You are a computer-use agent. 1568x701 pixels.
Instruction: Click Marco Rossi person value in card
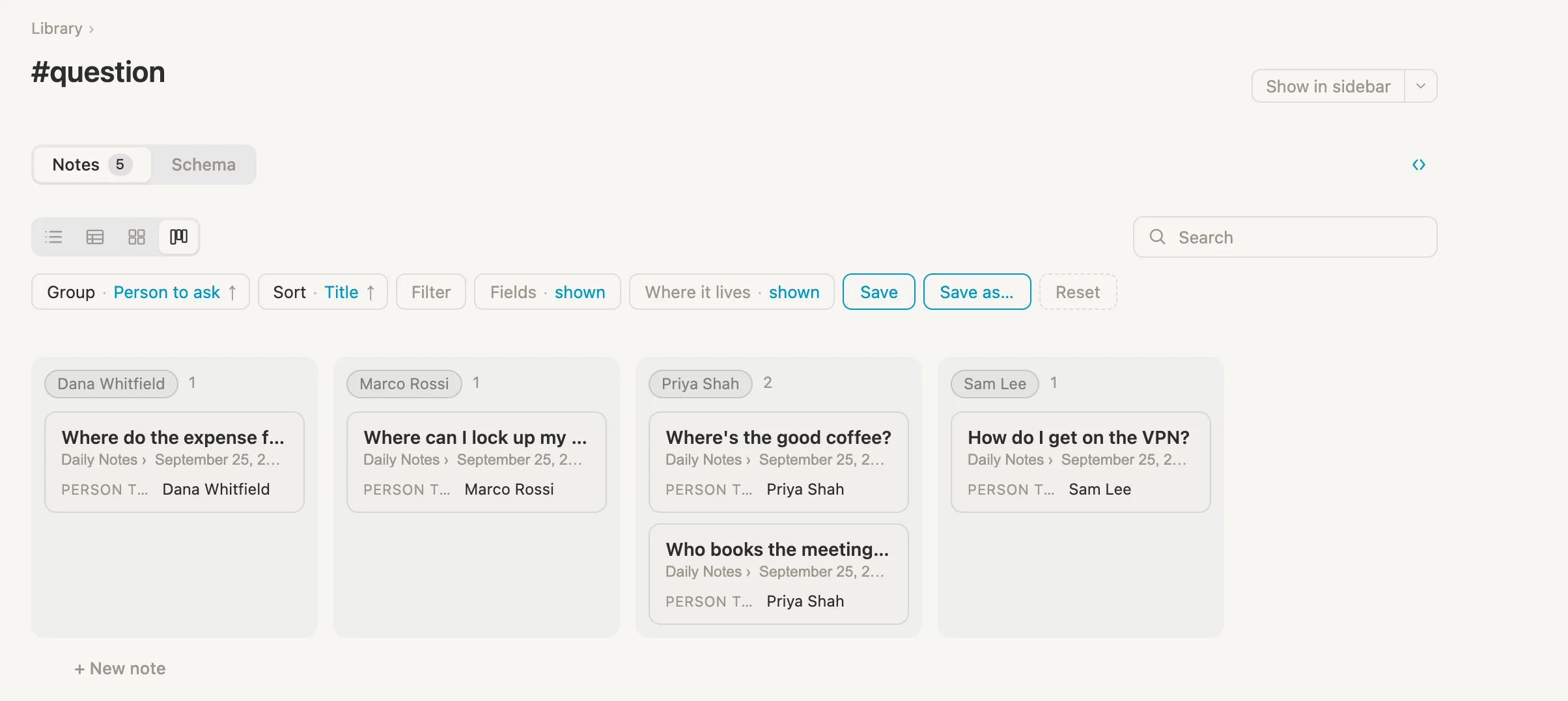pos(509,489)
